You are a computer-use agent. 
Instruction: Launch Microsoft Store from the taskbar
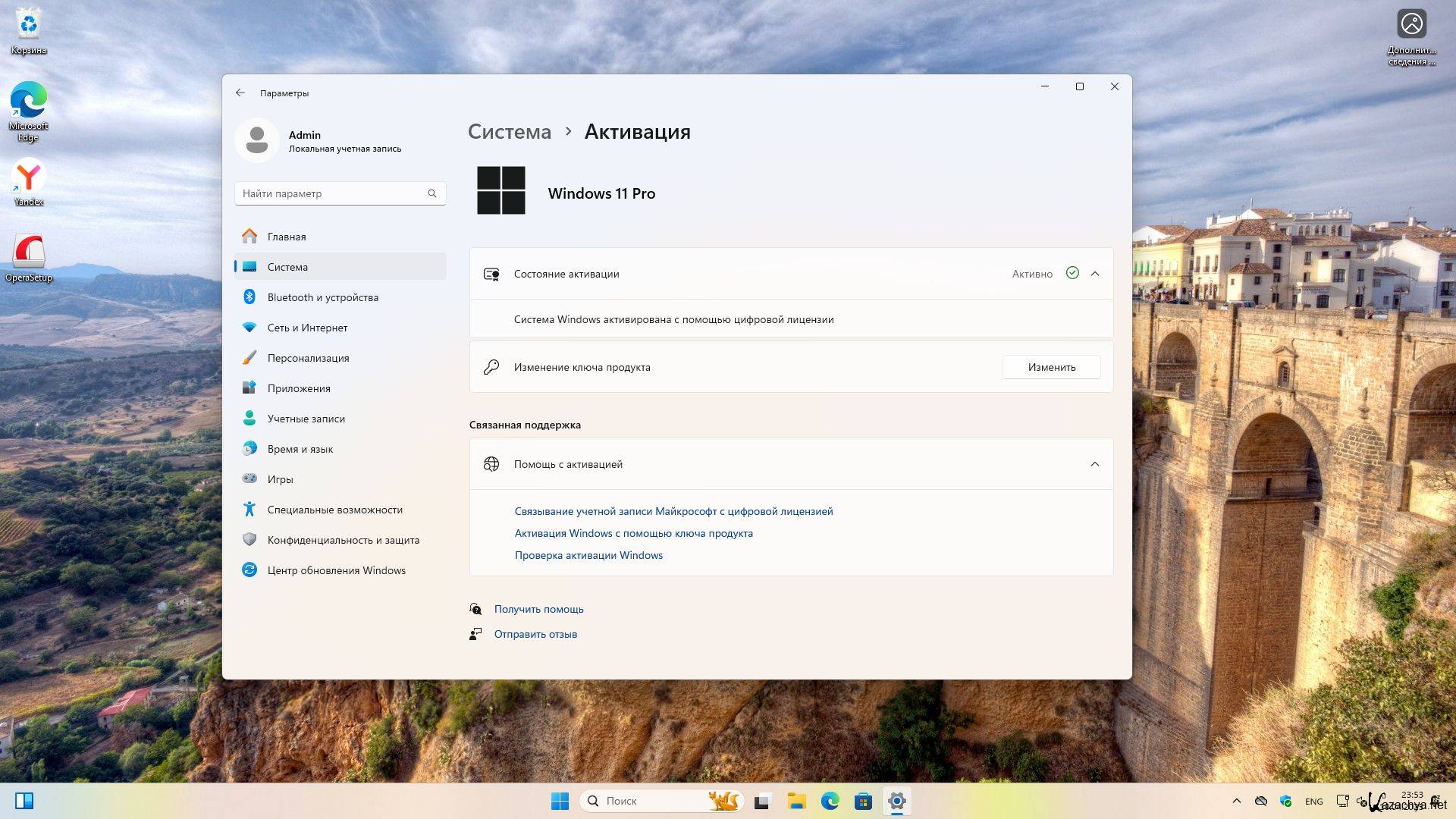coord(863,801)
